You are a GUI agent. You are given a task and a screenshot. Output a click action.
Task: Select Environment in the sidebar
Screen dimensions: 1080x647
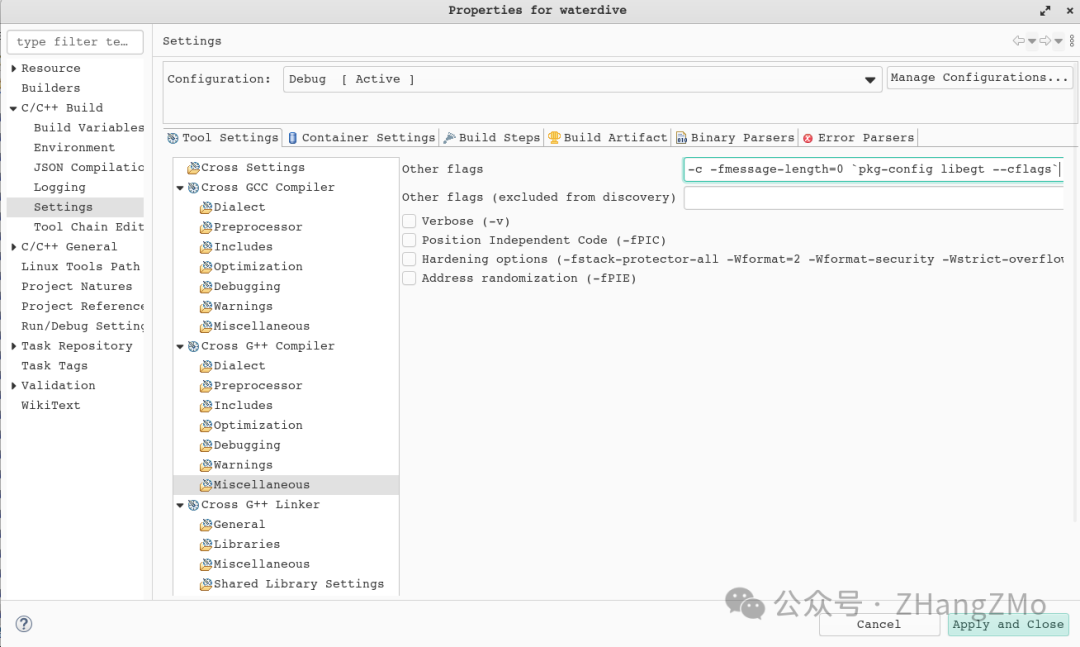pyautogui.click(x=74, y=147)
